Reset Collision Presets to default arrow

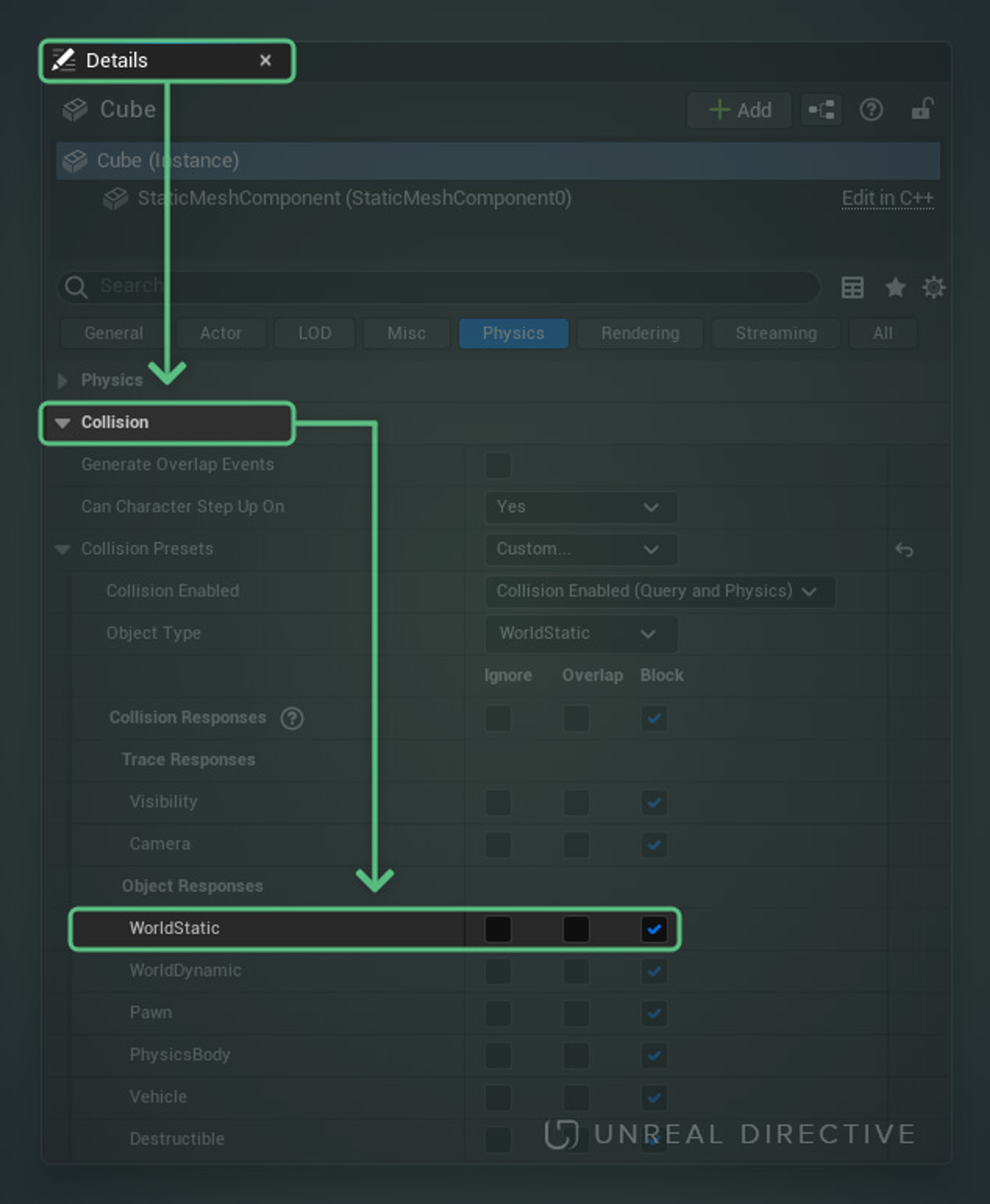click(904, 550)
